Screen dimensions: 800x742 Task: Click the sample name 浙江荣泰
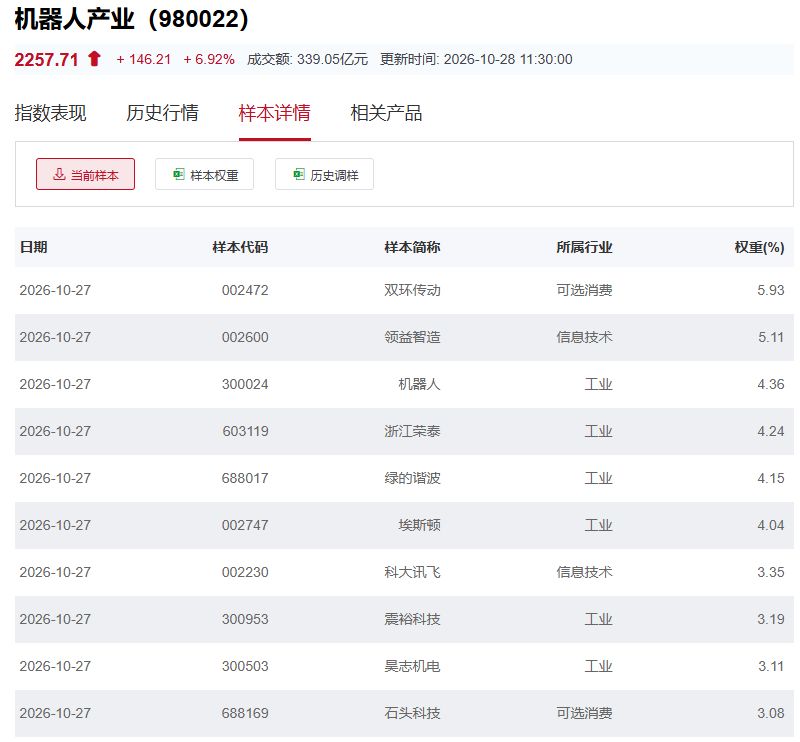tap(412, 431)
